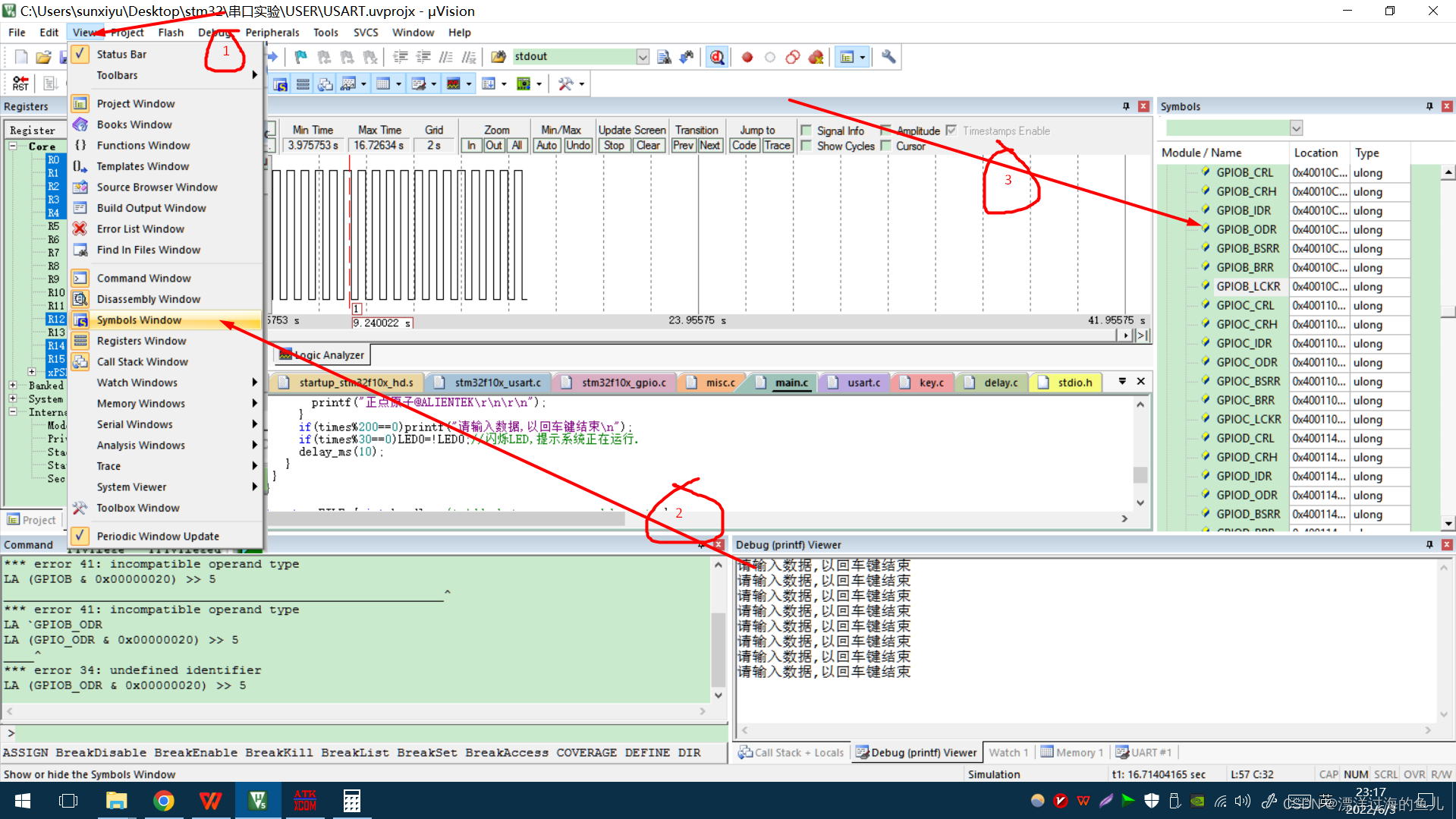Click the Find document icon next to stdout
Image resolution: width=1456 pixels, height=819 pixels.
click(664, 57)
